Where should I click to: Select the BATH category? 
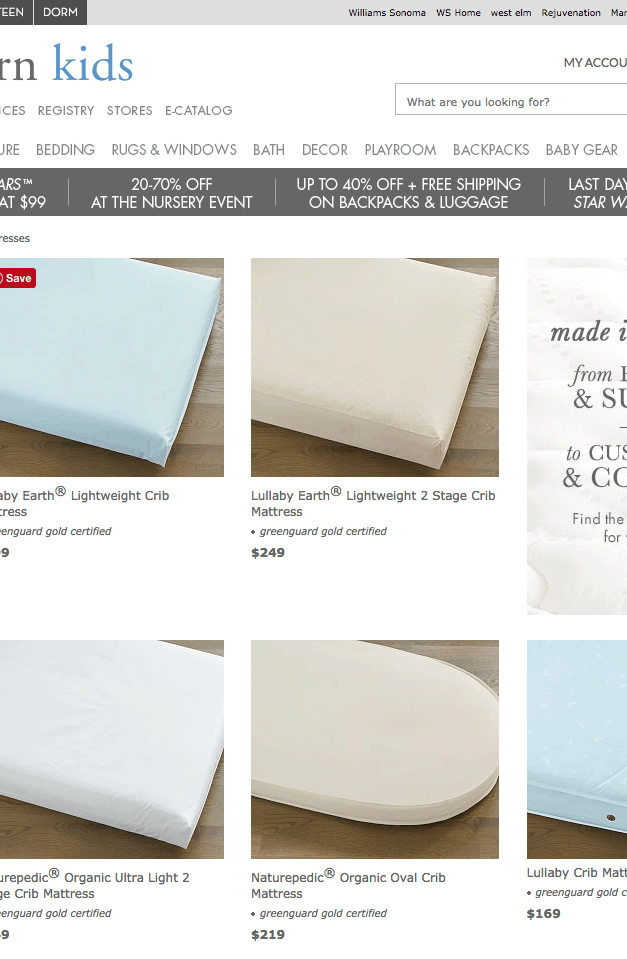point(269,150)
